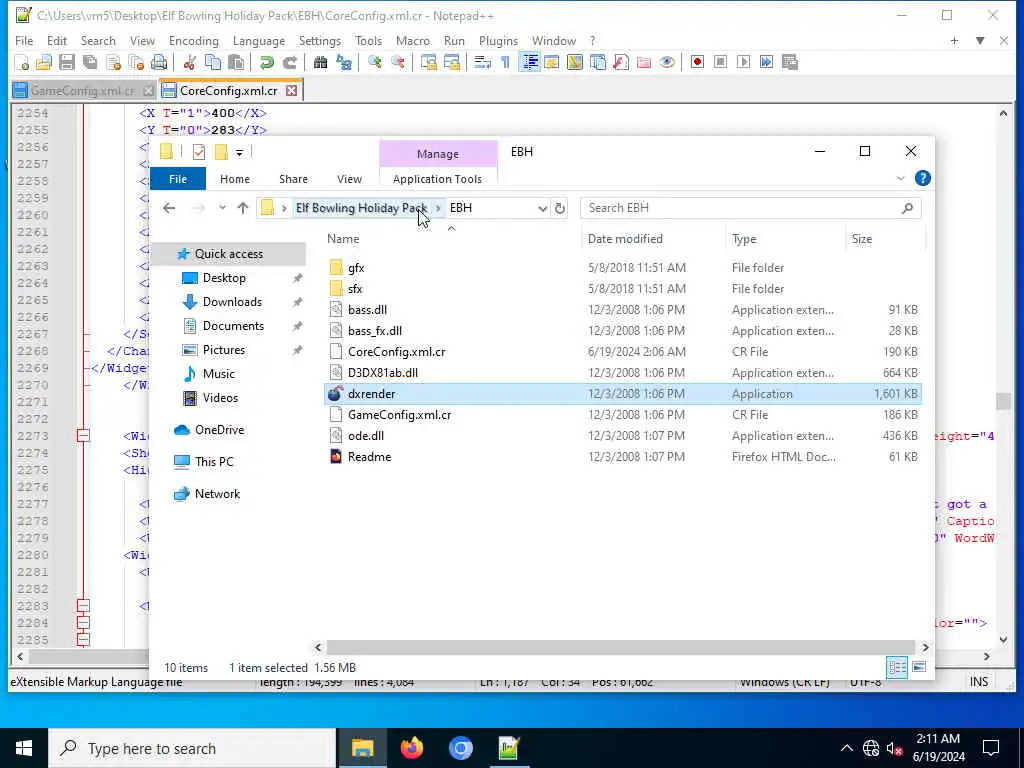
Task: Click the Cut scissors icon
Action: click(189, 63)
